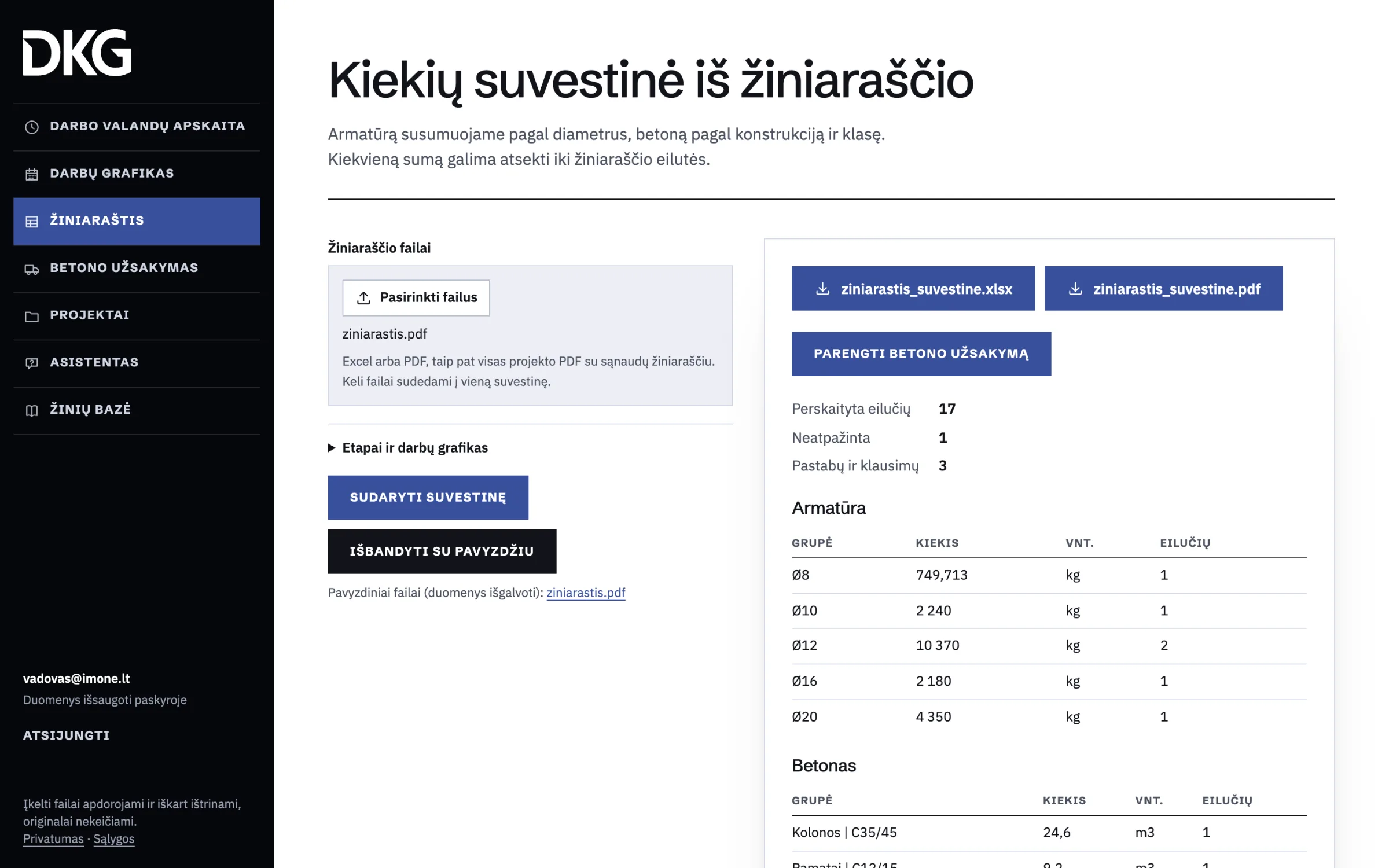Viewport: 1389px width, 868px height.
Task: Select the 10 370 quantity for Ø12
Action: coord(937,645)
